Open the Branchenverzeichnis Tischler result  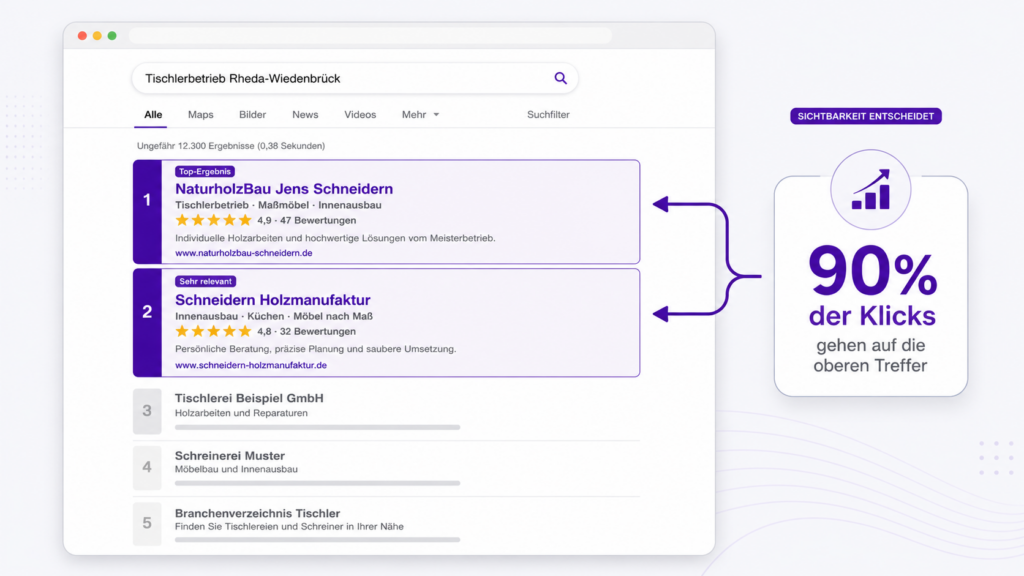pyautogui.click(x=257, y=513)
